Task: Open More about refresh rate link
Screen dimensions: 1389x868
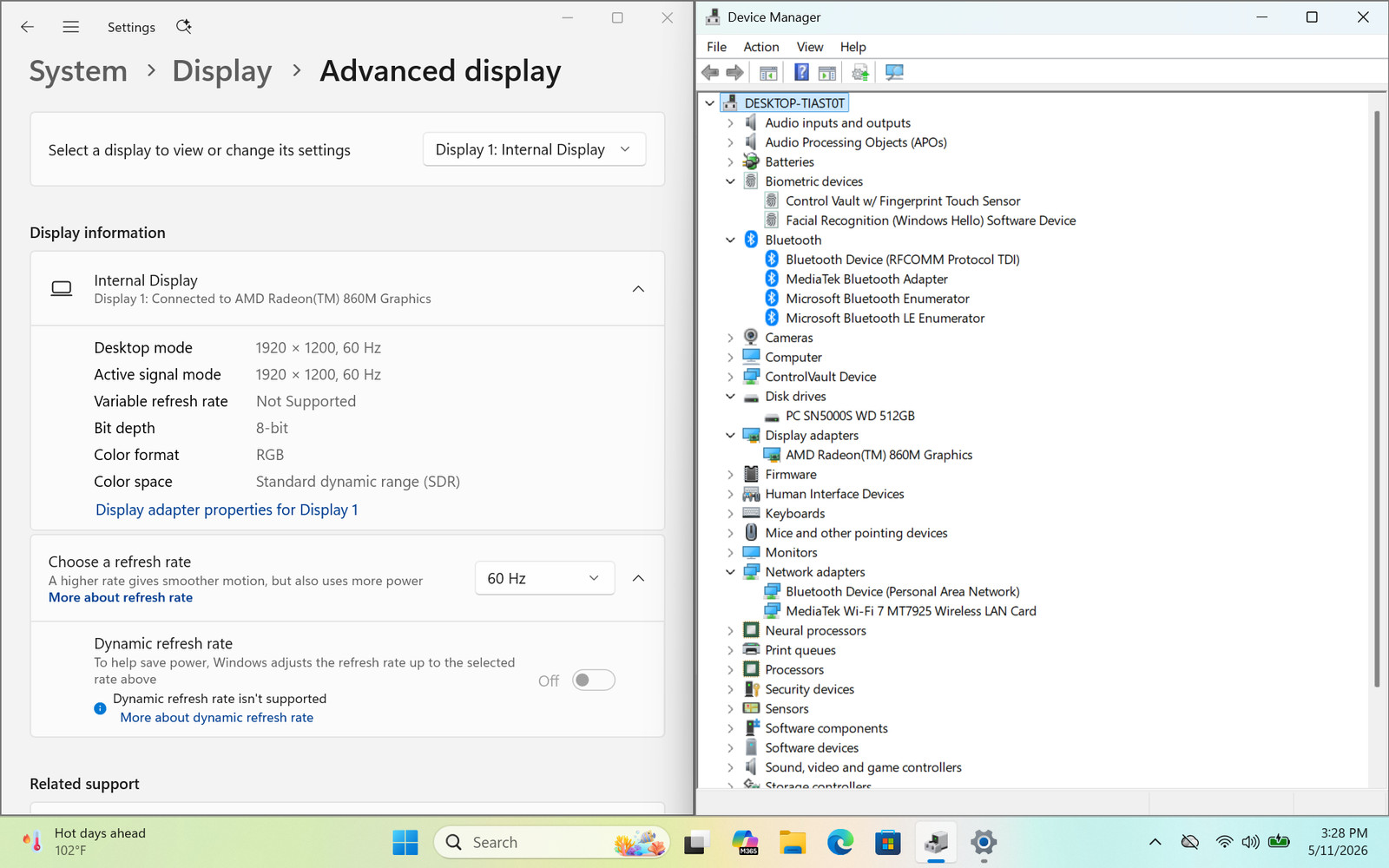Action: click(x=121, y=597)
